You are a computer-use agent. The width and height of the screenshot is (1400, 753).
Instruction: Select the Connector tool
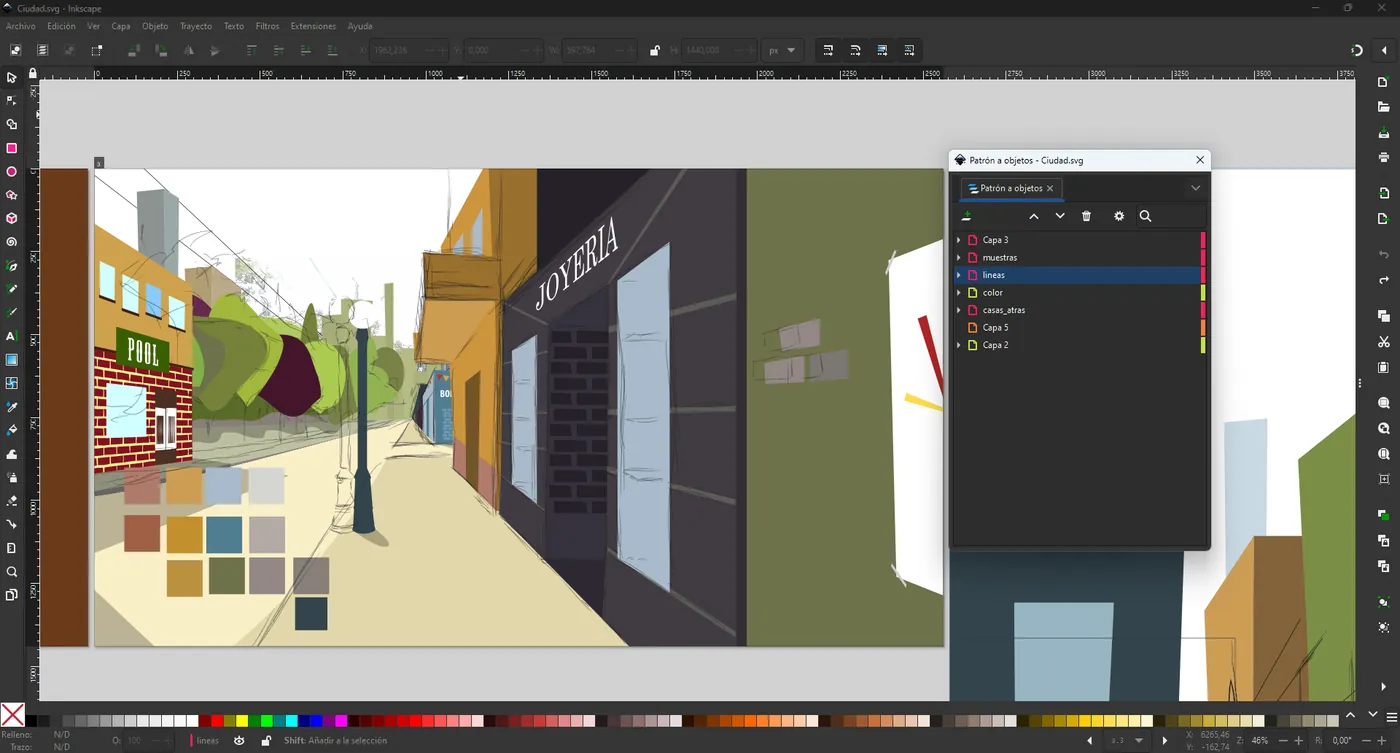pyautogui.click(x=12, y=524)
